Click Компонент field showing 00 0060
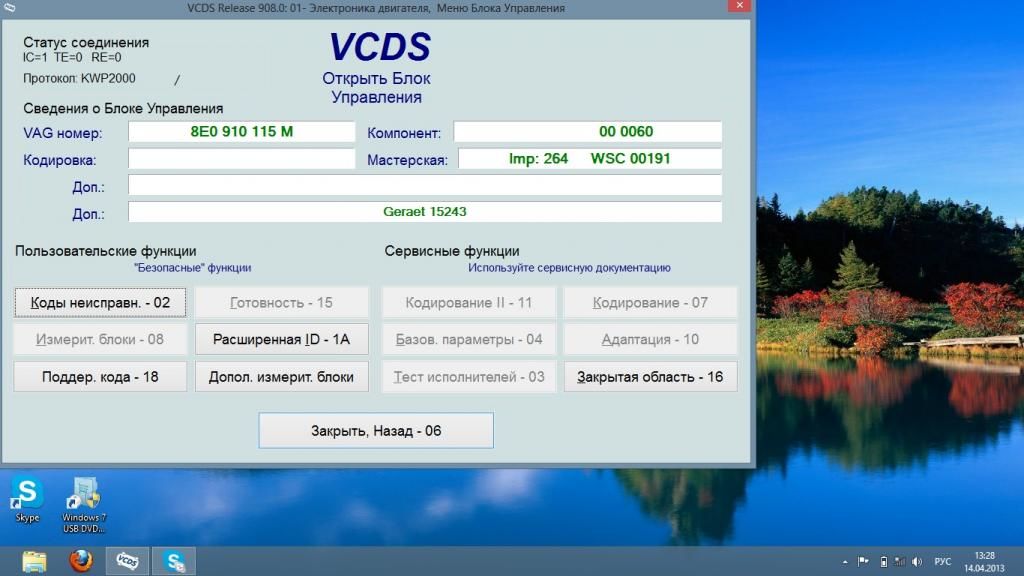The image size is (1024, 576). [x=588, y=131]
